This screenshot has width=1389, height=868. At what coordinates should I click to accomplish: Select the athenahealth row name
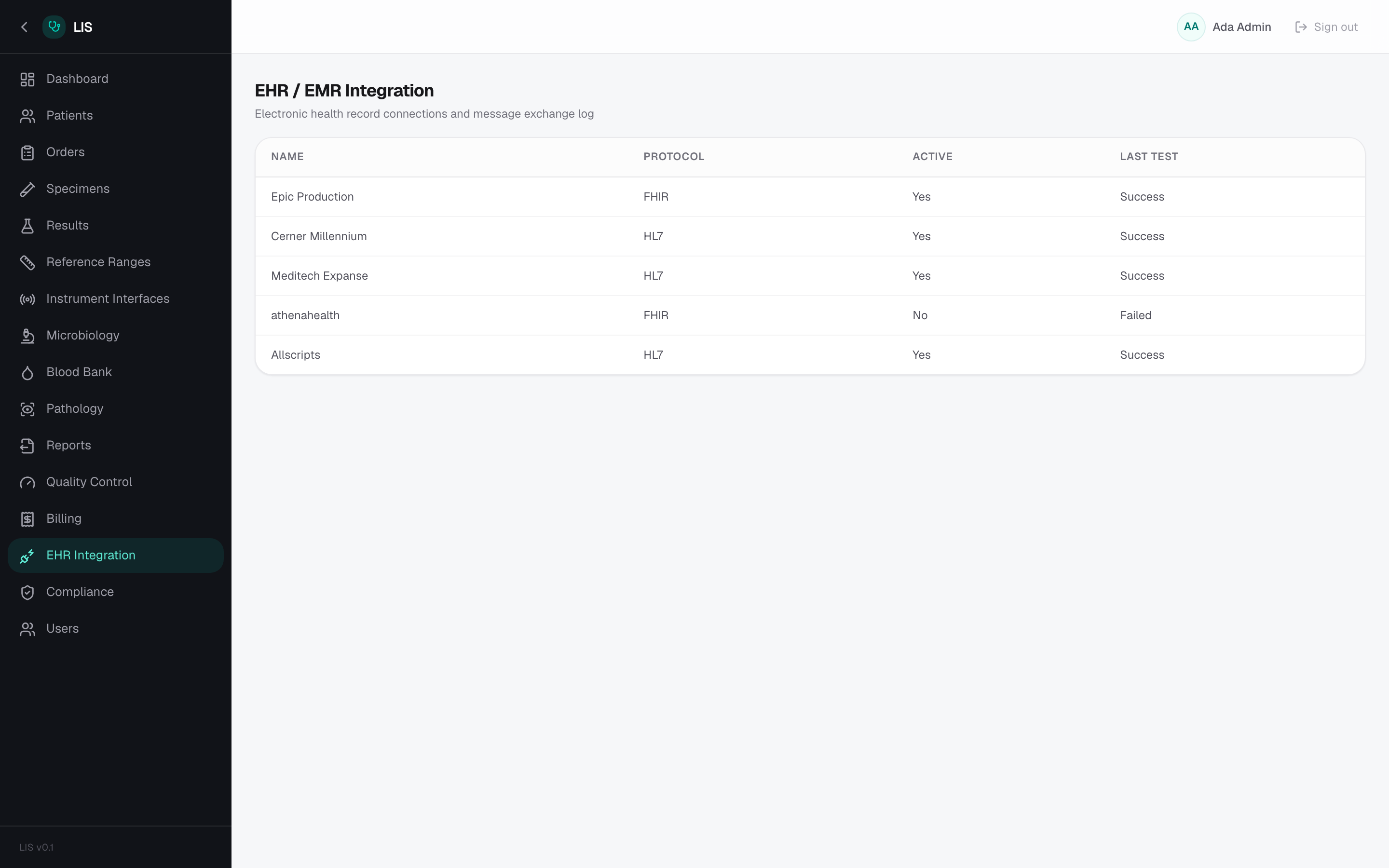(x=305, y=316)
